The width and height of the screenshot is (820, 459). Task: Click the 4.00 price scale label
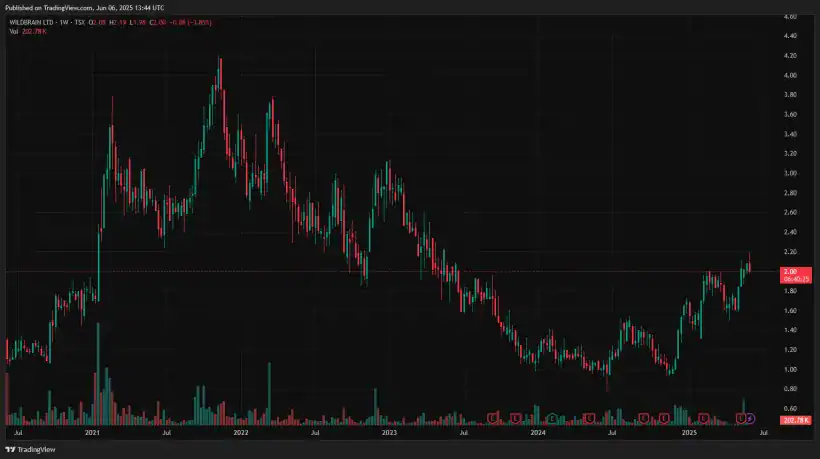pos(789,75)
